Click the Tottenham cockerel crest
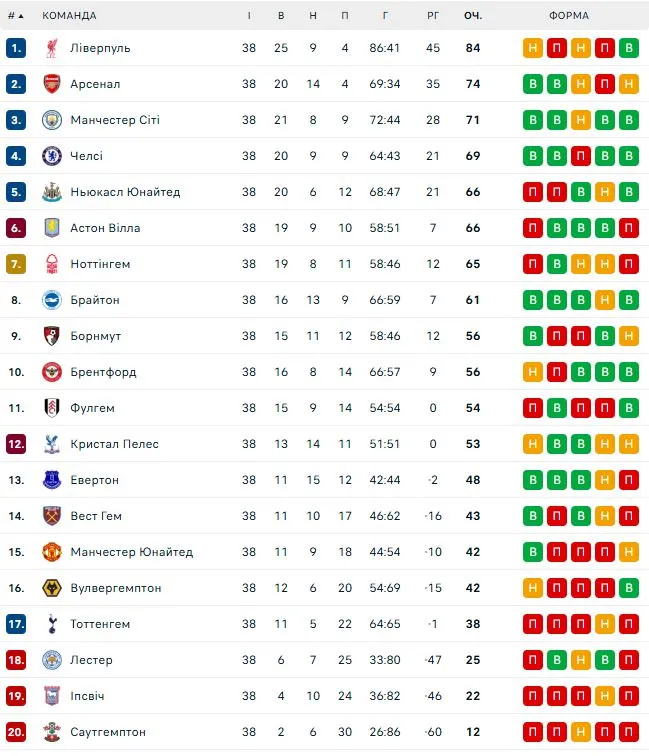This screenshot has height=756, width=649. pos(52,624)
